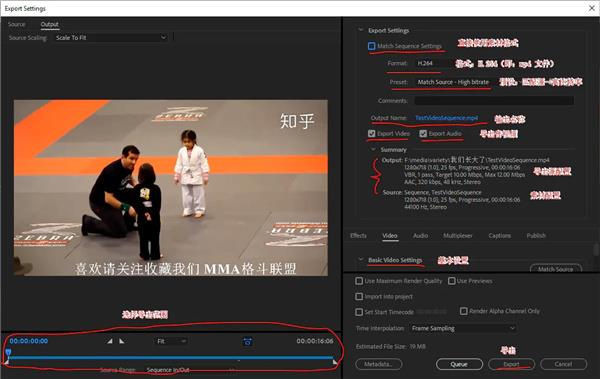Click the Metadata button

pyautogui.click(x=378, y=364)
